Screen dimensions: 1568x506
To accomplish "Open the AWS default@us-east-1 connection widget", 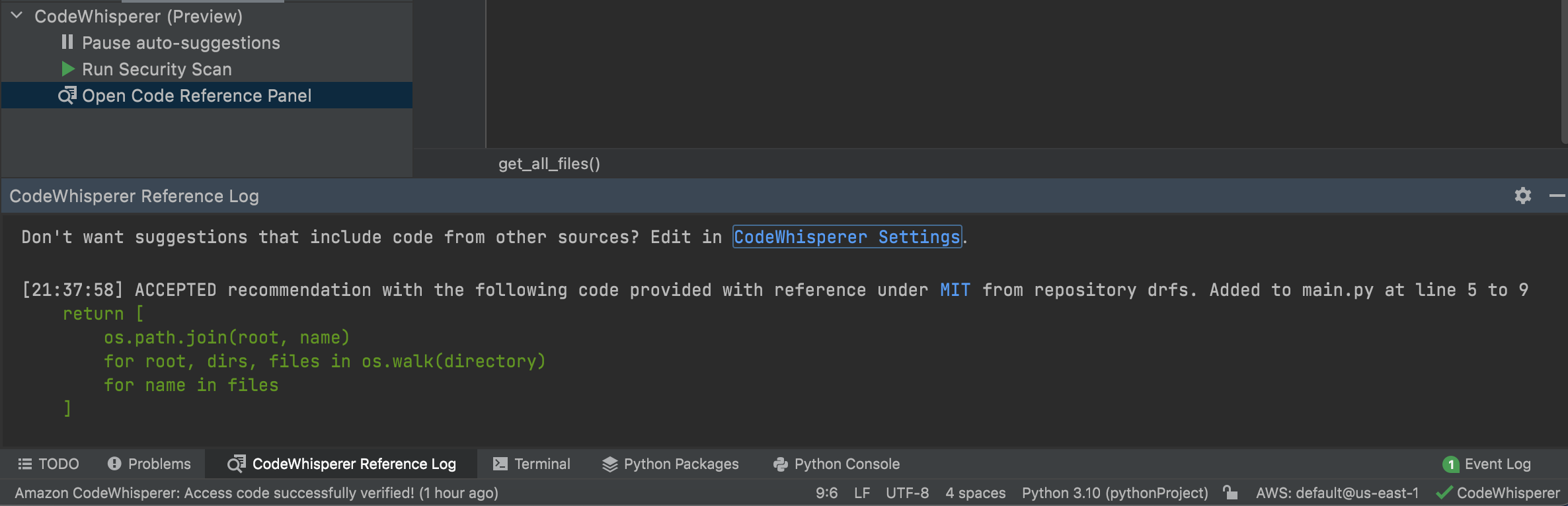I will pos(1337,493).
